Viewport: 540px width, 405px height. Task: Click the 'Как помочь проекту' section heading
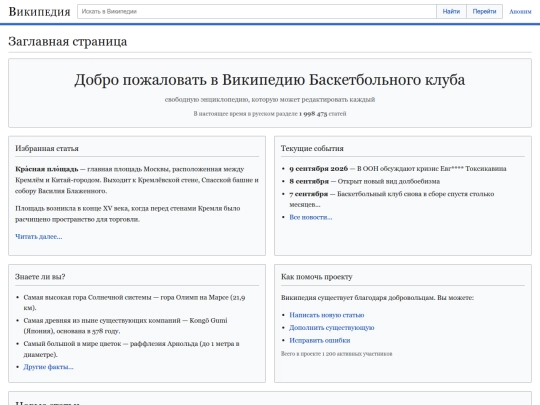316,277
